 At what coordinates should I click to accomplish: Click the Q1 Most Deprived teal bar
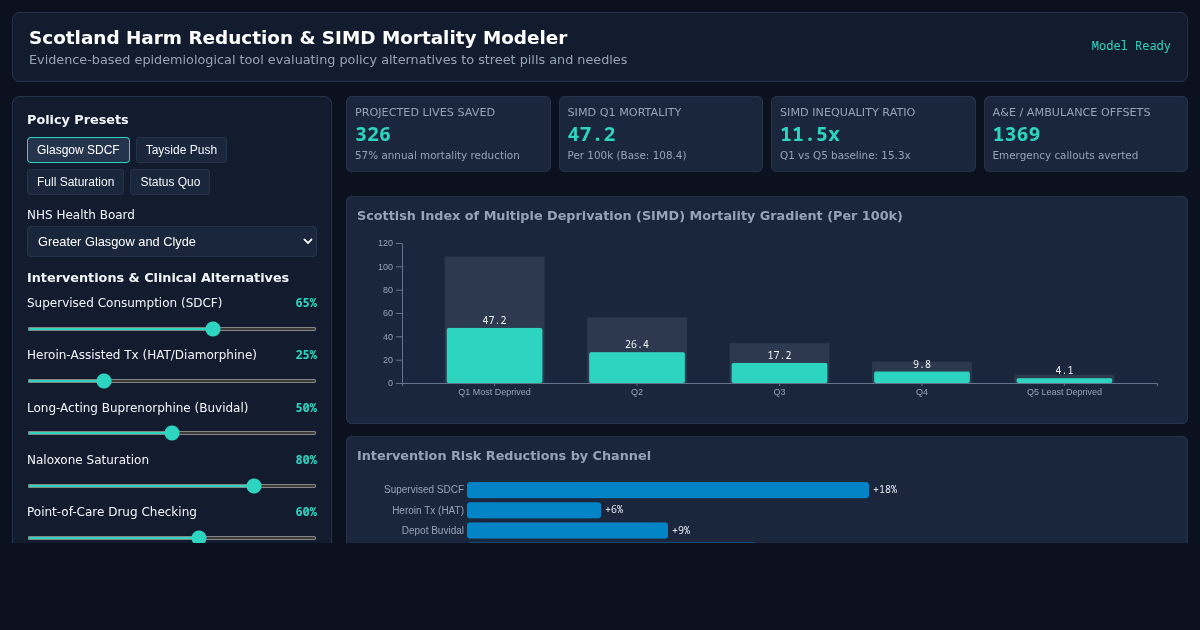(x=494, y=355)
